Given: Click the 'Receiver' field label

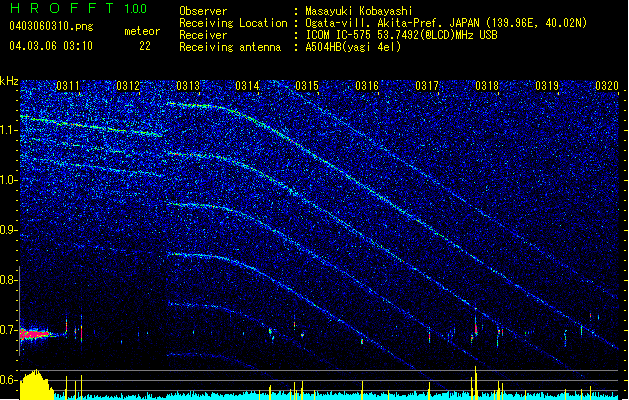Looking at the screenshot, I should 203,35.
